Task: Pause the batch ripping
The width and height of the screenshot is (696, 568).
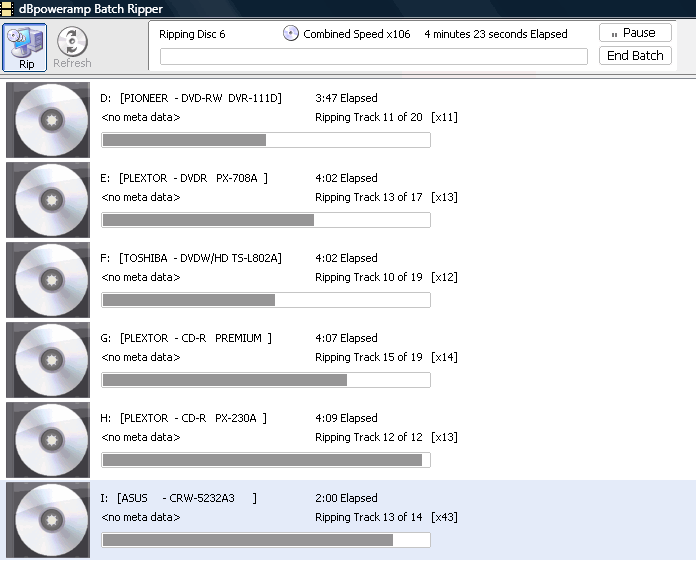Action: point(635,33)
